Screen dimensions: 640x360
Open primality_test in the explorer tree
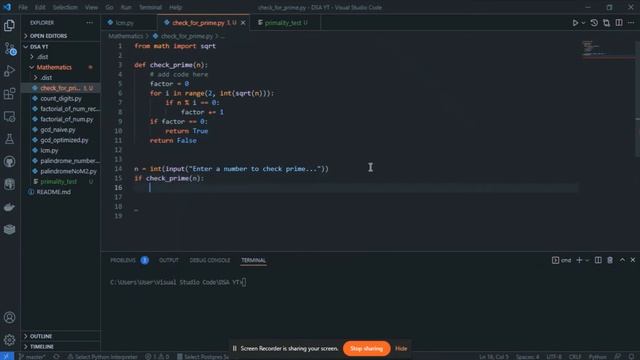coord(60,182)
